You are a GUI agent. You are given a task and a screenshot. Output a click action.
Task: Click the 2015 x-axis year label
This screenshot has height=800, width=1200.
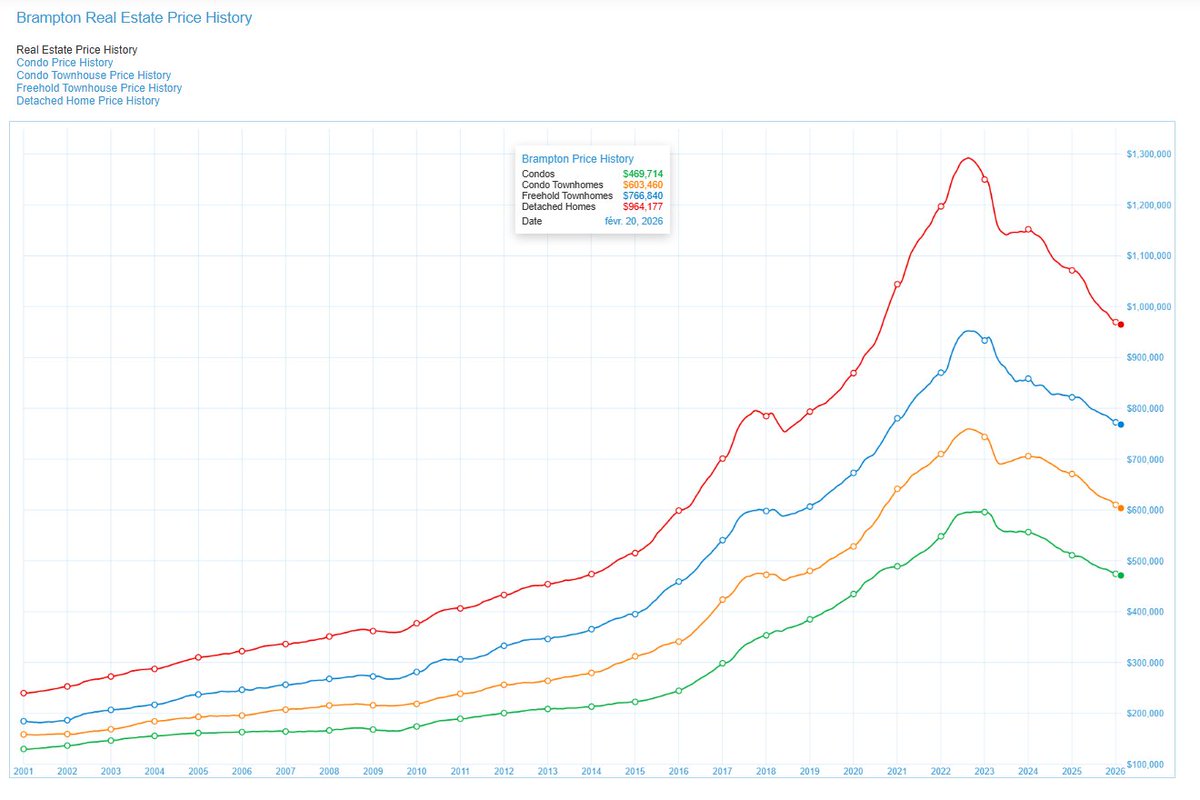coord(635,772)
